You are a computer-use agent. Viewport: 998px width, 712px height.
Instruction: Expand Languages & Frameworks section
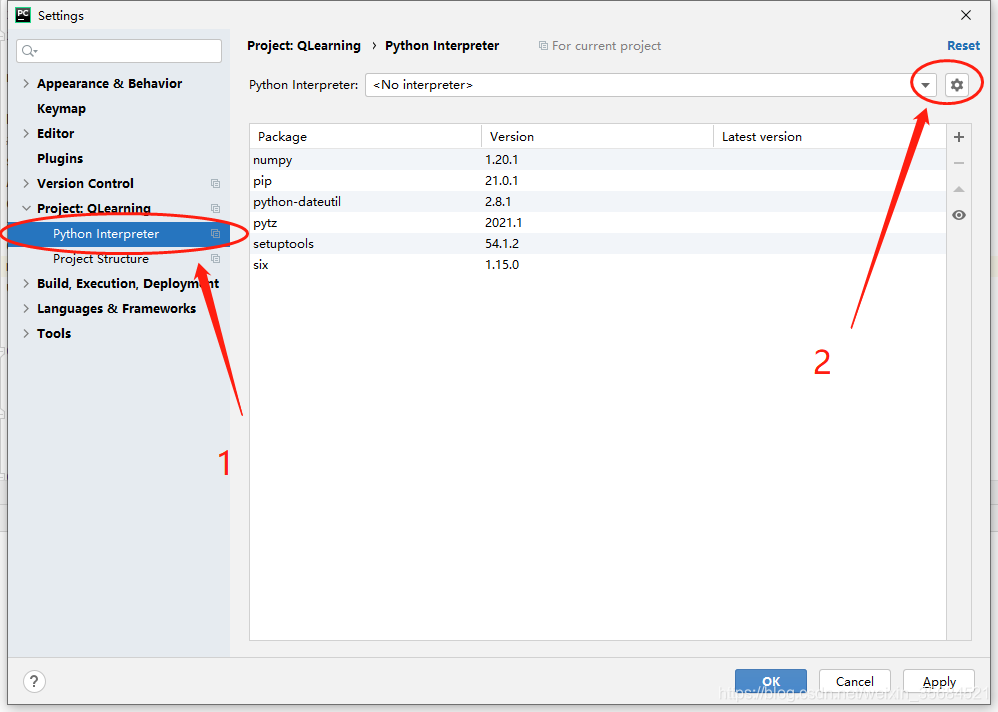pos(26,309)
